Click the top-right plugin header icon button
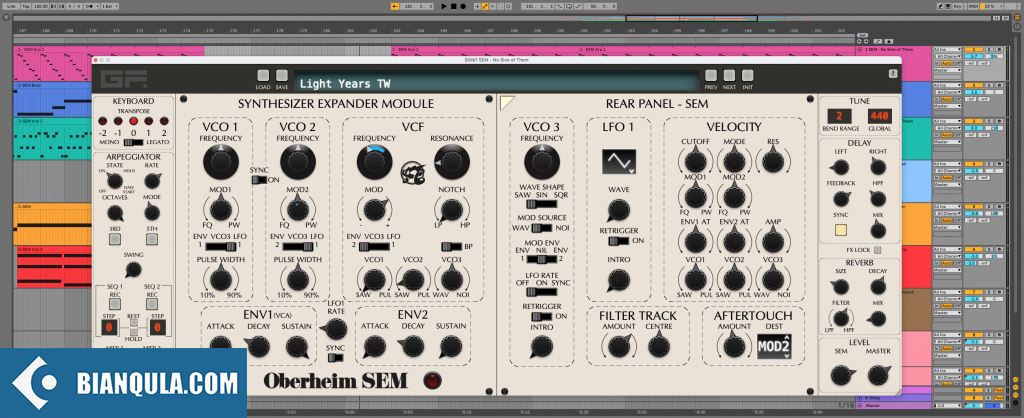 tap(892, 74)
